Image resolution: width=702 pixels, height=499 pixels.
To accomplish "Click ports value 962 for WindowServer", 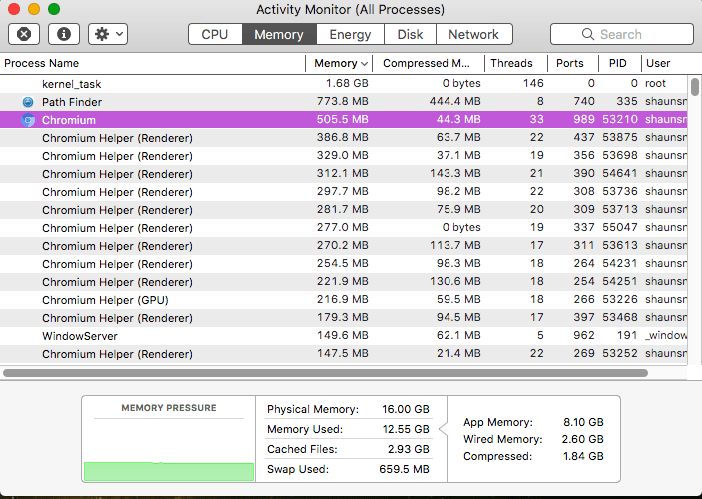I will (584, 335).
